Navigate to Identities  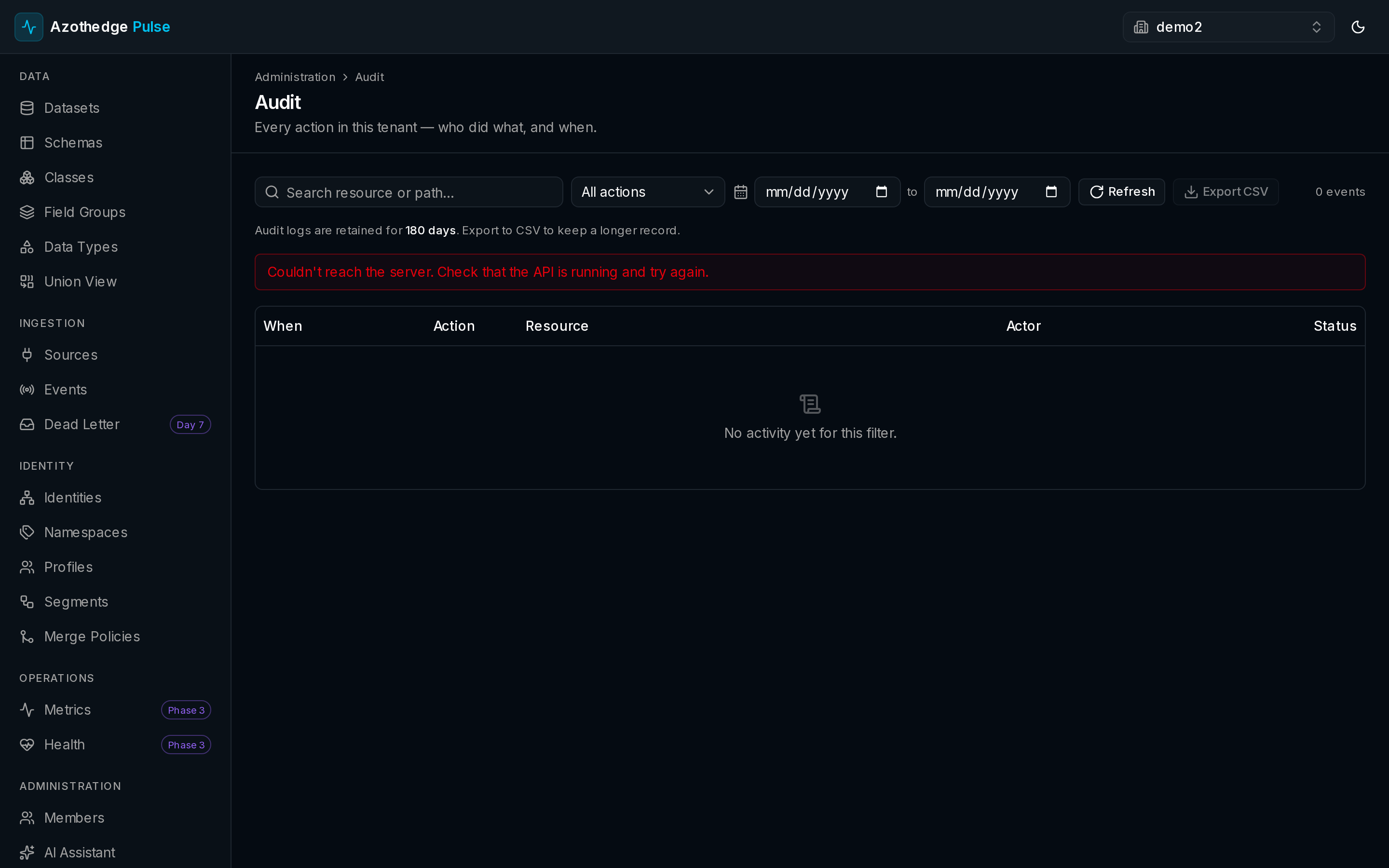[115, 498]
